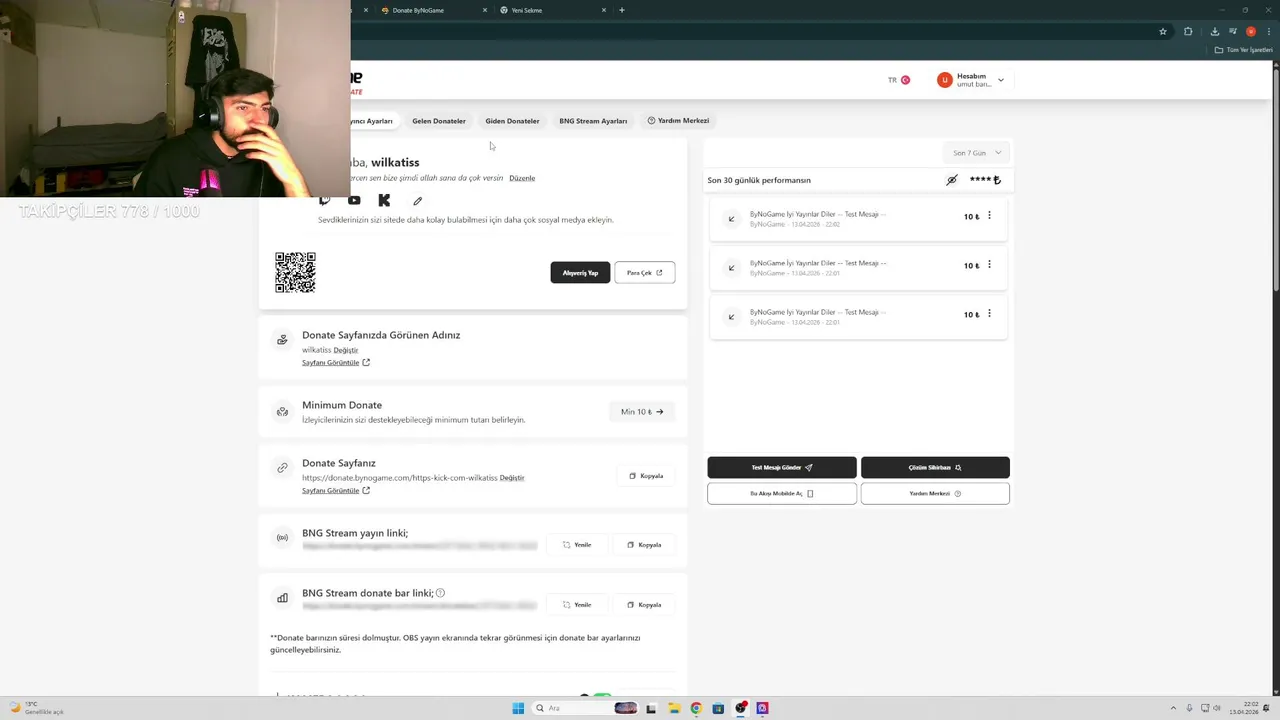This screenshot has height=720, width=1280.
Task: Expand the Hesabım account dropdown
Action: click(x=970, y=80)
